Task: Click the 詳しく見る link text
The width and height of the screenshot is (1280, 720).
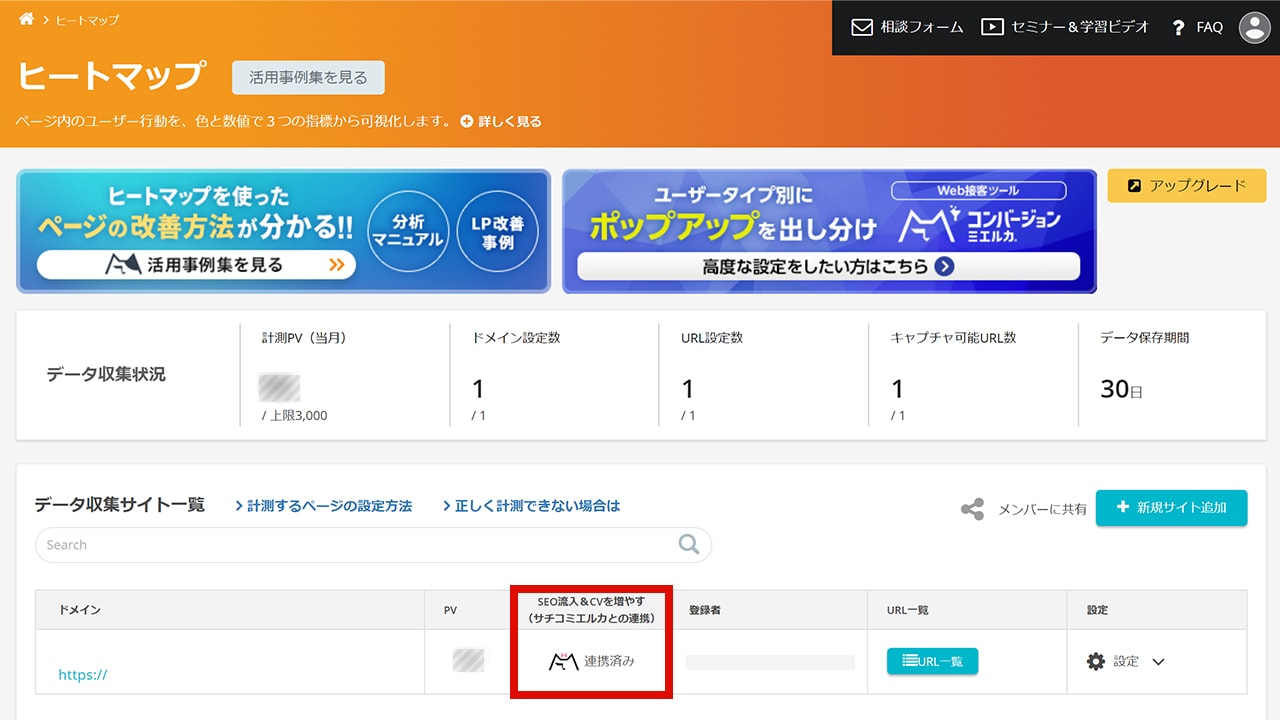Action: pyautogui.click(x=510, y=121)
